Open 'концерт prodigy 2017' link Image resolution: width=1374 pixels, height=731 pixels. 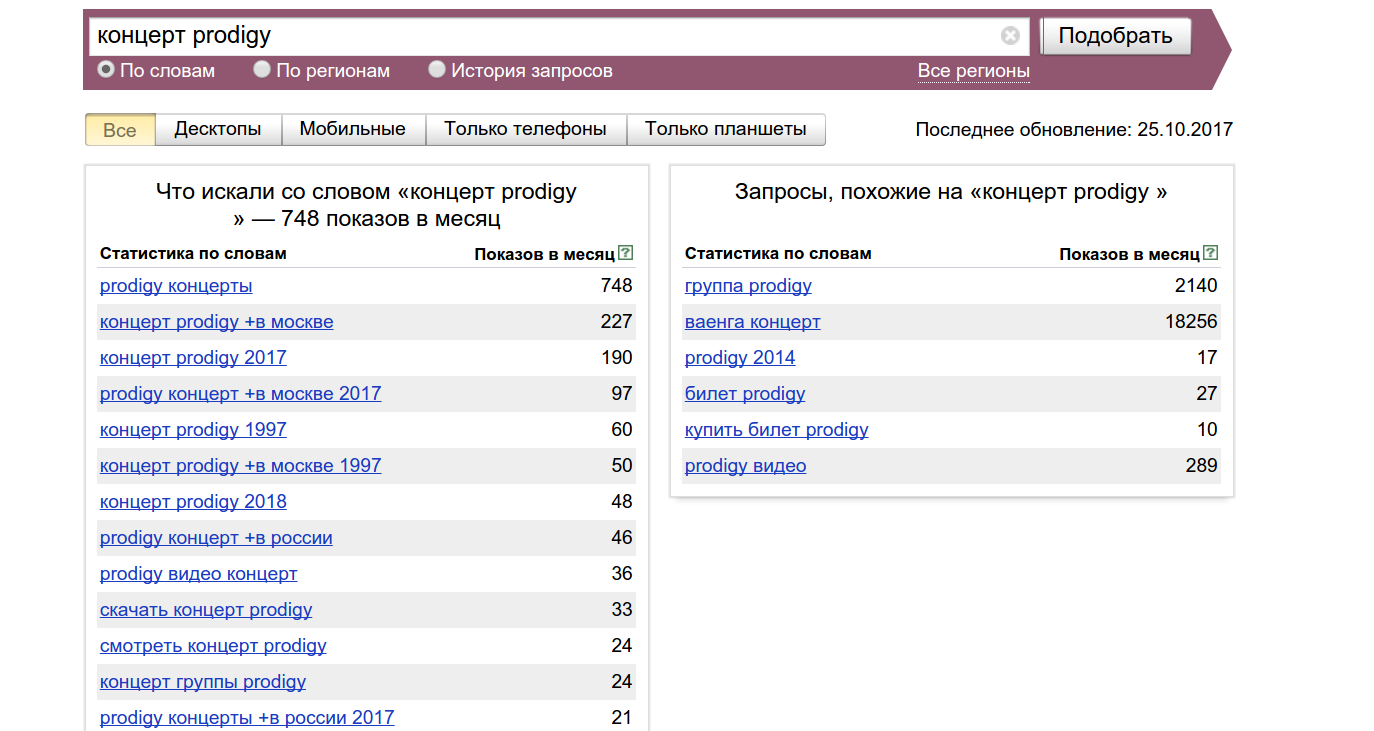tap(193, 358)
